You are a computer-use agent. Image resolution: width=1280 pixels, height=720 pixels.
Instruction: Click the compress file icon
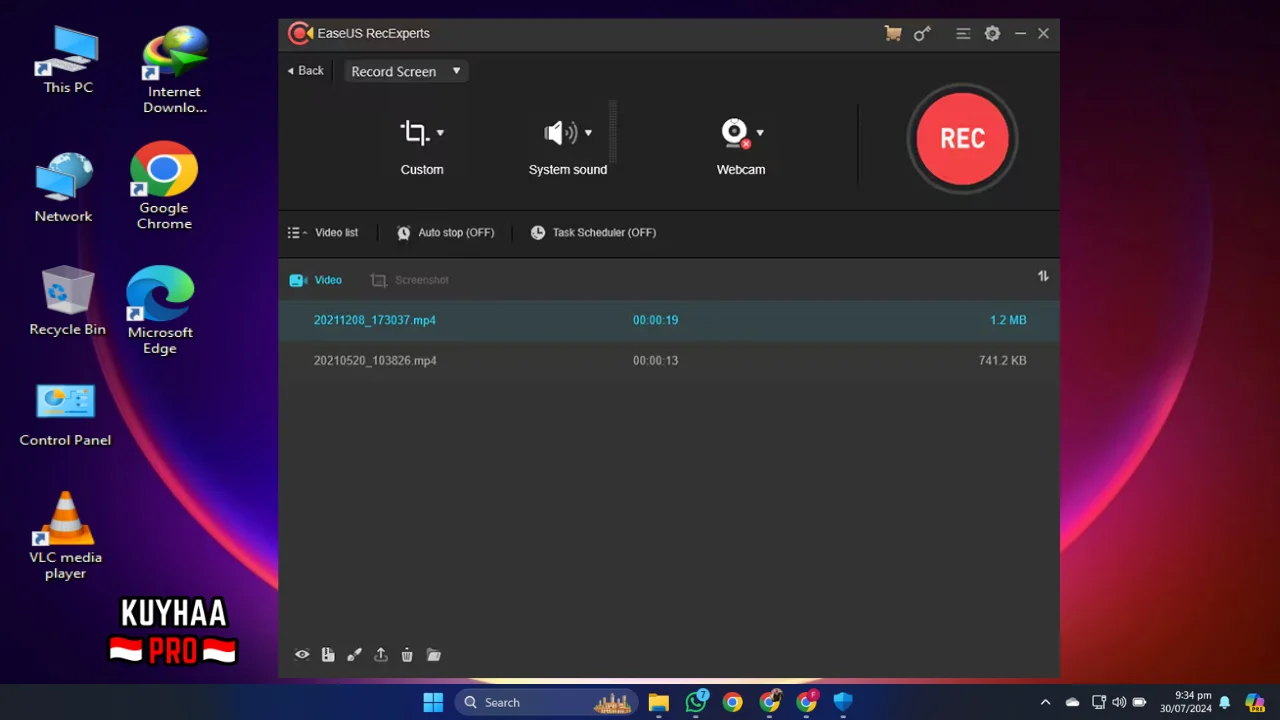(328, 655)
